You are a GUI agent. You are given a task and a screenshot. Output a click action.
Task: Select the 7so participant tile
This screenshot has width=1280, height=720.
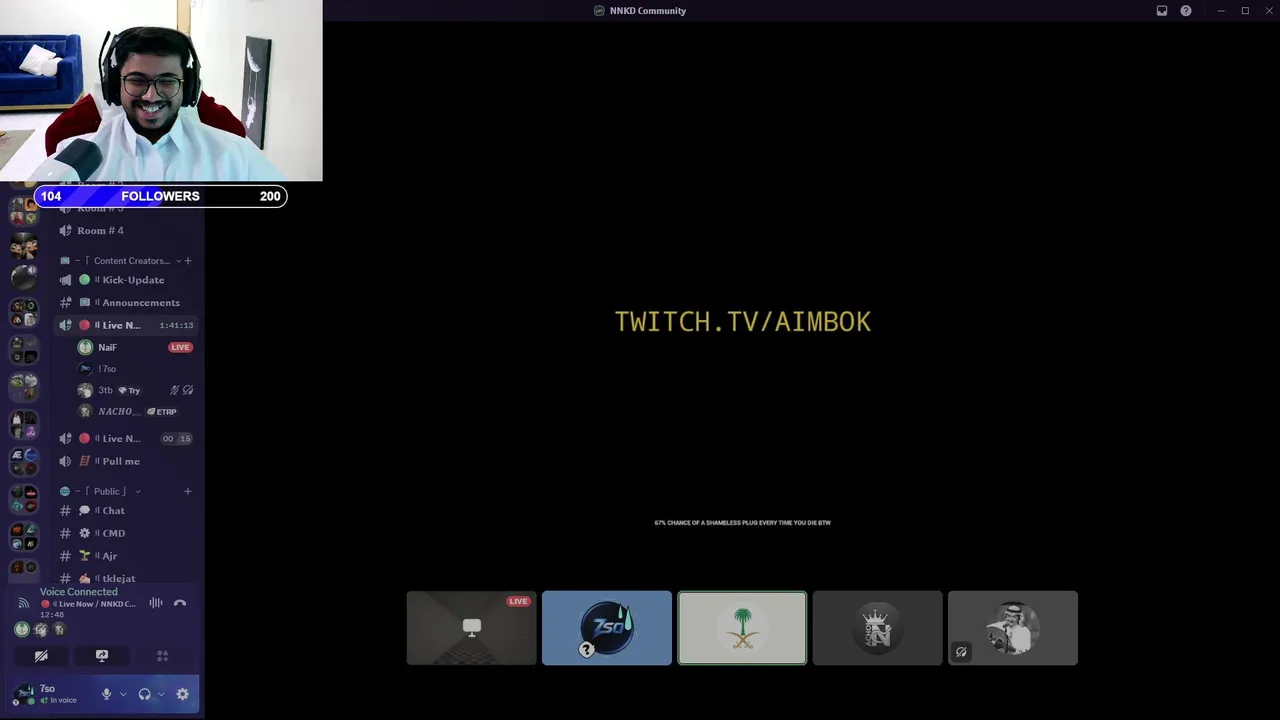607,628
